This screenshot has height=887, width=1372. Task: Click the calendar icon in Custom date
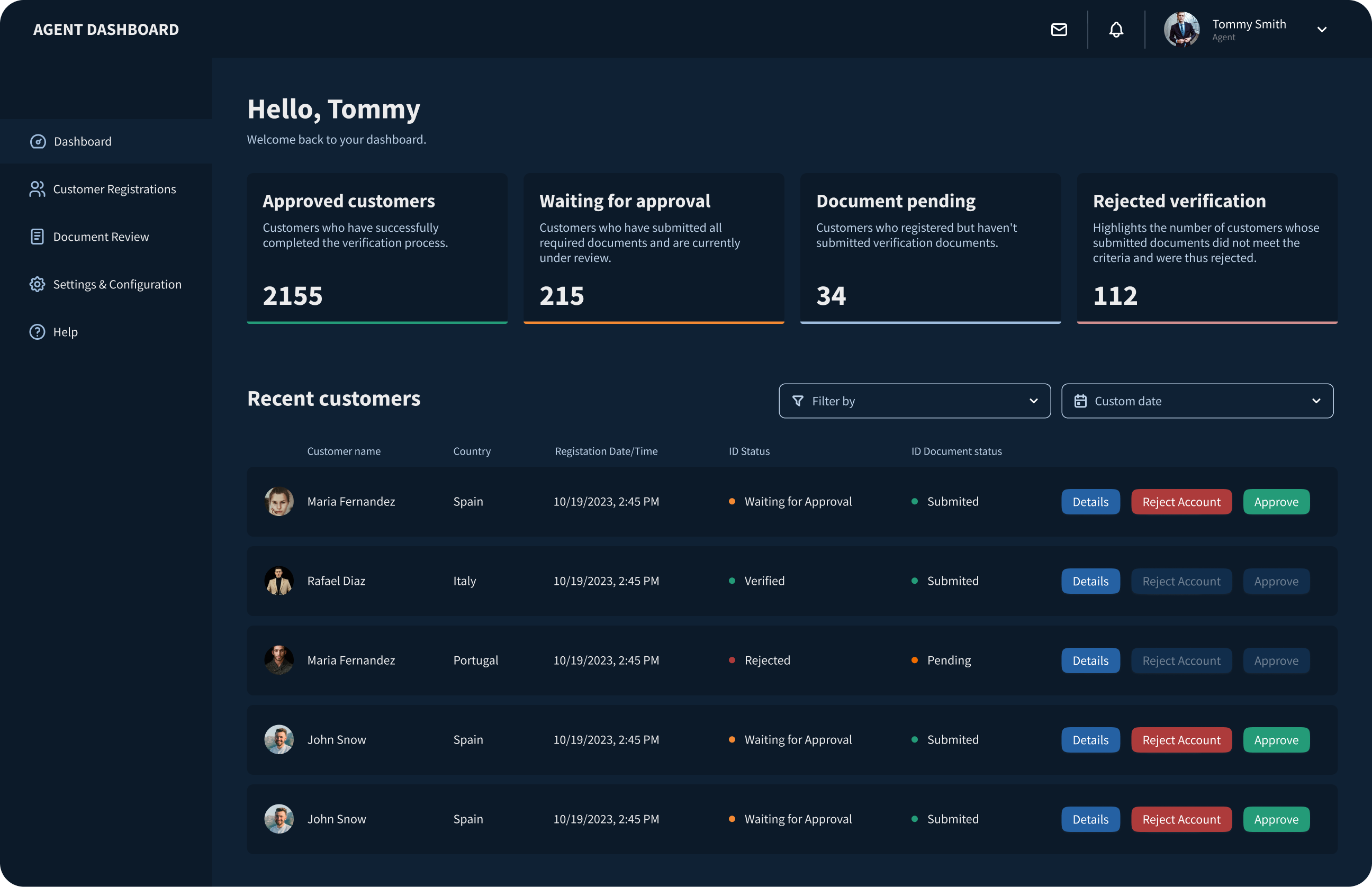[x=1080, y=401]
